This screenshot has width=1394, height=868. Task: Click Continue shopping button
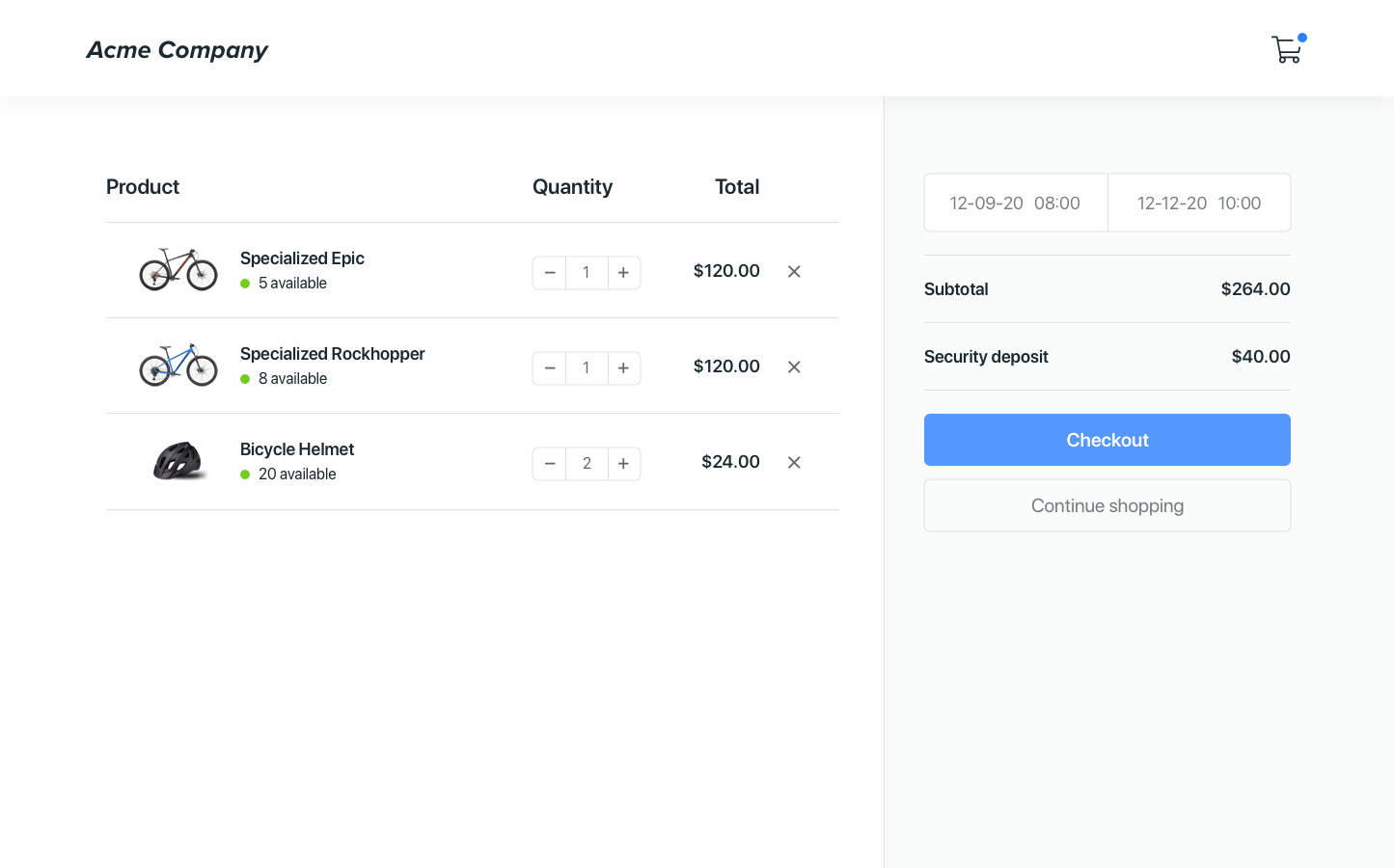click(1107, 505)
